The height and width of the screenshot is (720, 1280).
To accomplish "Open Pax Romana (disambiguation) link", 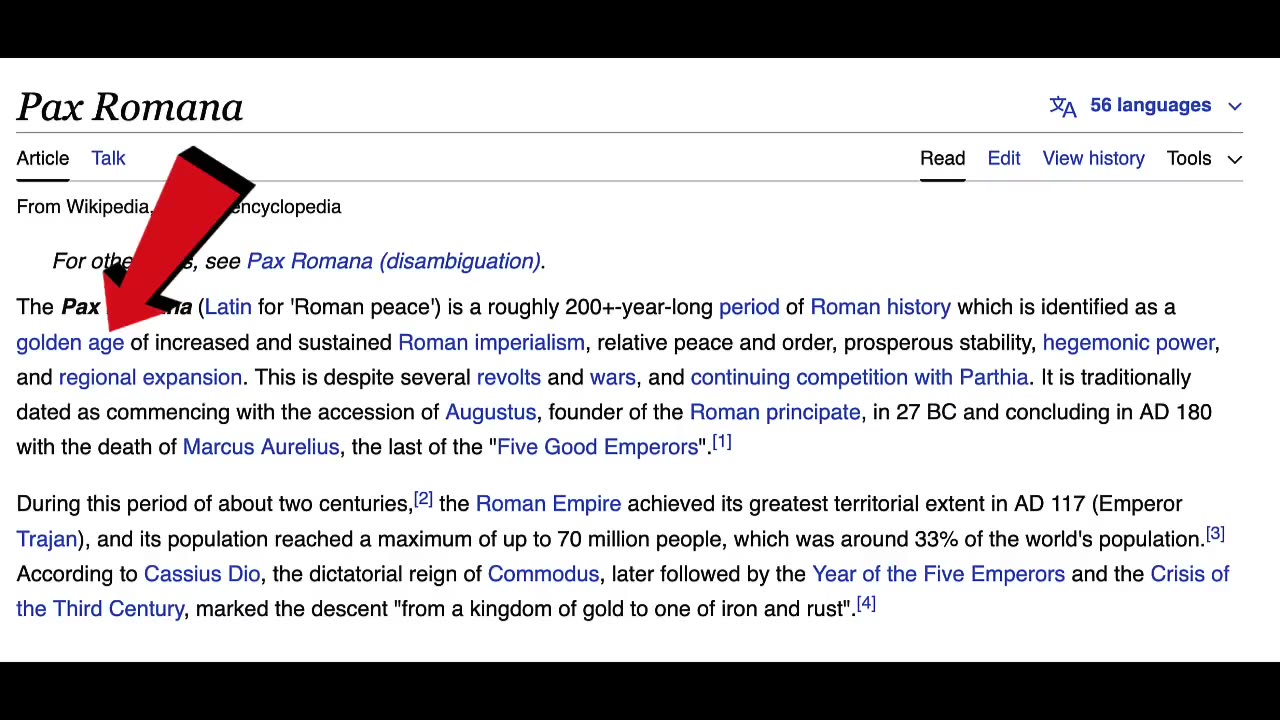I will tap(394, 261).
